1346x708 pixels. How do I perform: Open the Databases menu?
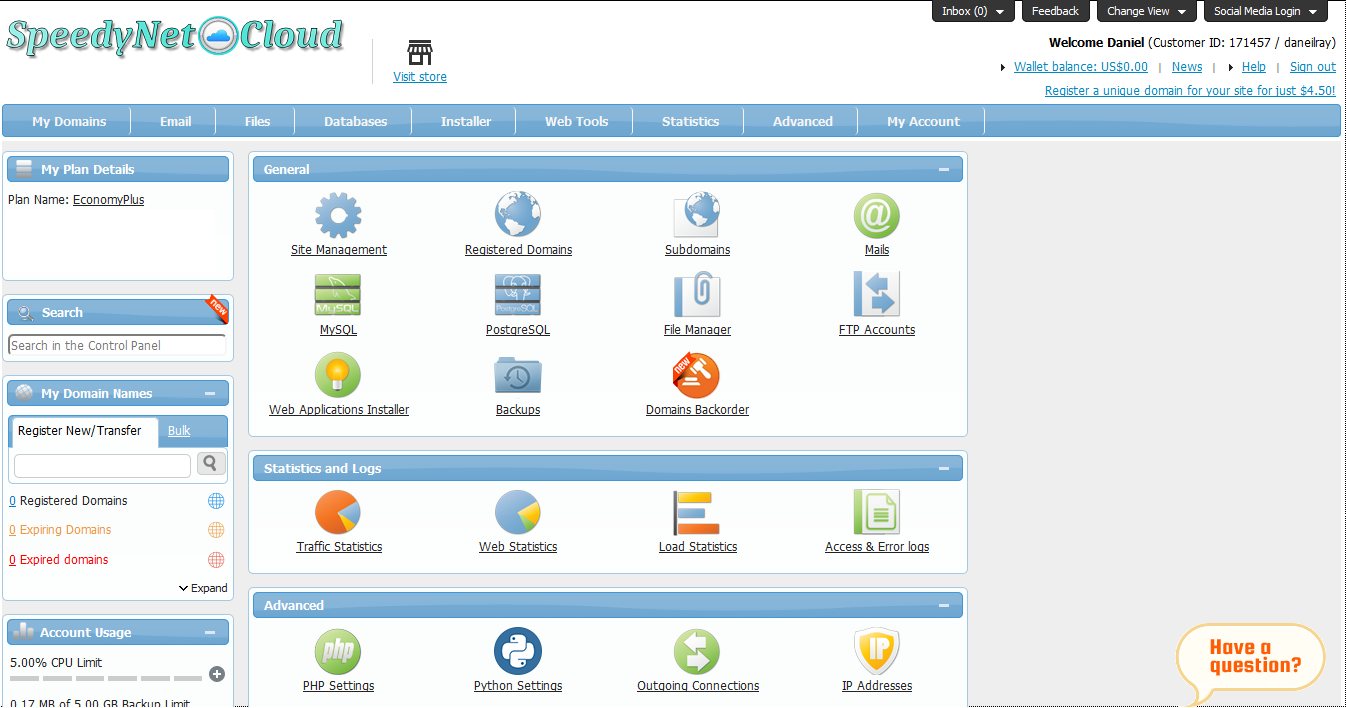coord(355,121)
